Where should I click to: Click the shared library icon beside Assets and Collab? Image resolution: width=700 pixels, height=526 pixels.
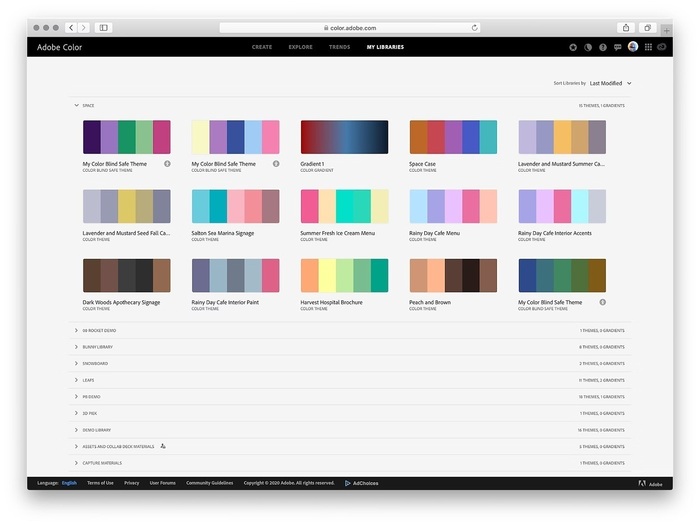163,446
